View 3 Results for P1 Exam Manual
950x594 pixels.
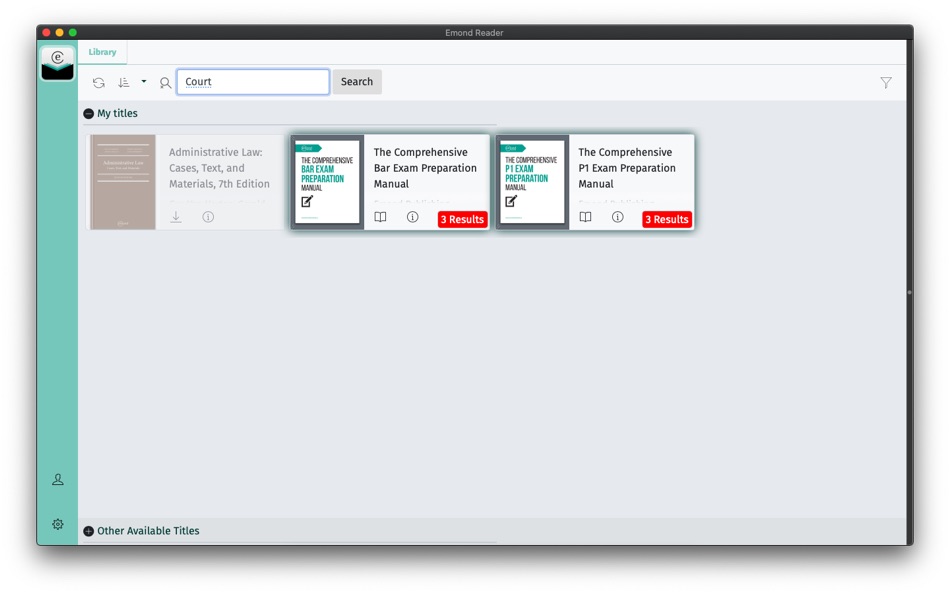point(667,219)
